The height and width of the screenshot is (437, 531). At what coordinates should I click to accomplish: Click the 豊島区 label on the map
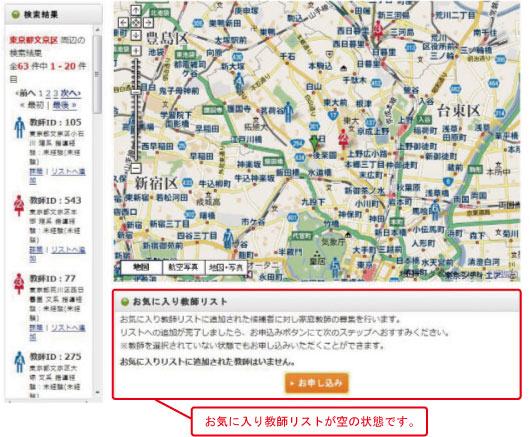167,38
